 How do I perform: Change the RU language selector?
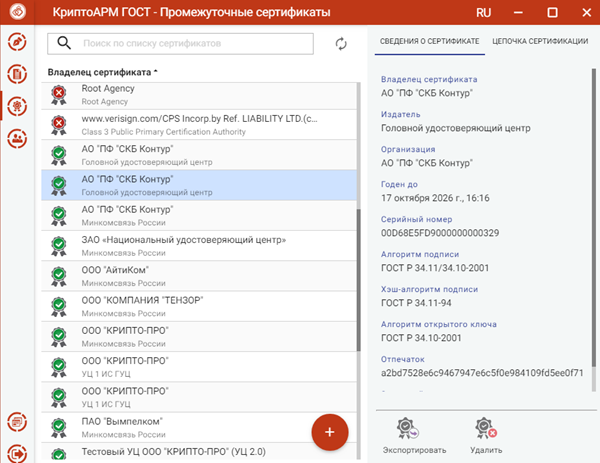pos(483,13)
